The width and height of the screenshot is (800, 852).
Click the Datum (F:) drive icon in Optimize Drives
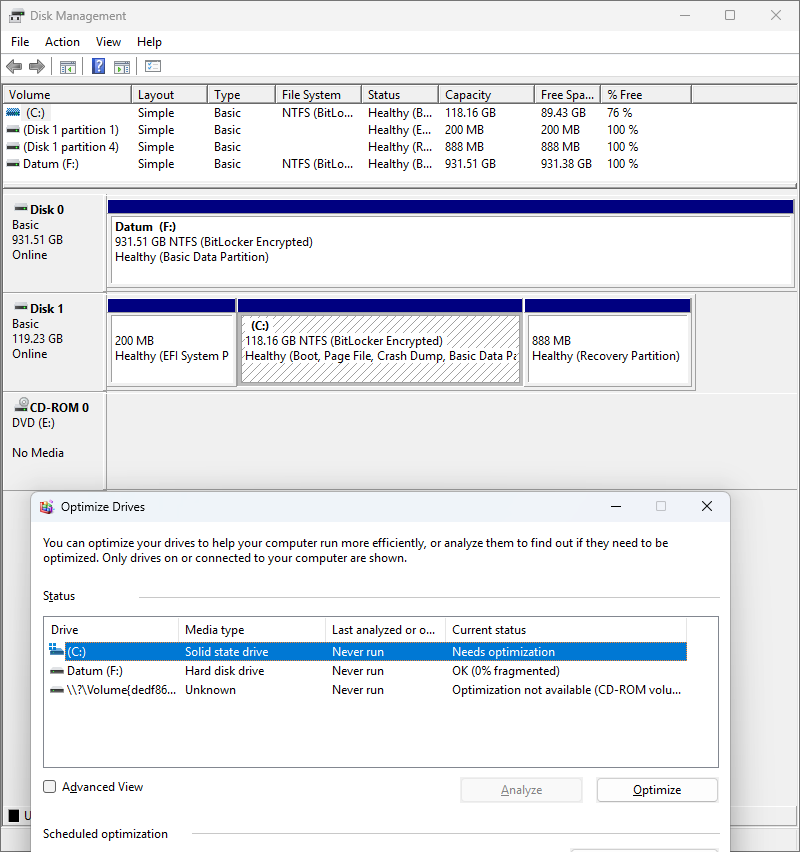click(x=57, y=672)
